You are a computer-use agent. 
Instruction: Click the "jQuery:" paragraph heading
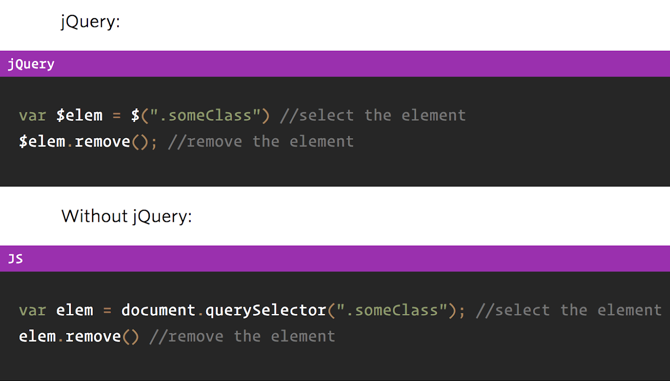point(91,21)
